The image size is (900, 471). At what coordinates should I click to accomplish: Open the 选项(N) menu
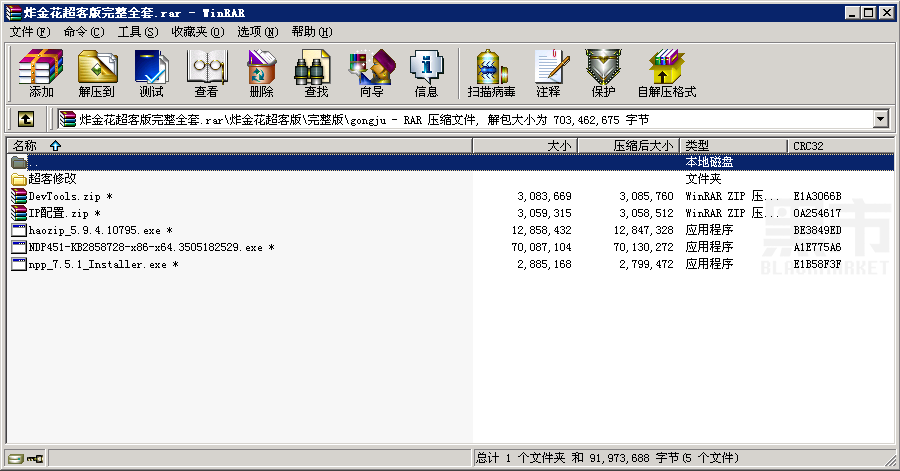[258, 32]
